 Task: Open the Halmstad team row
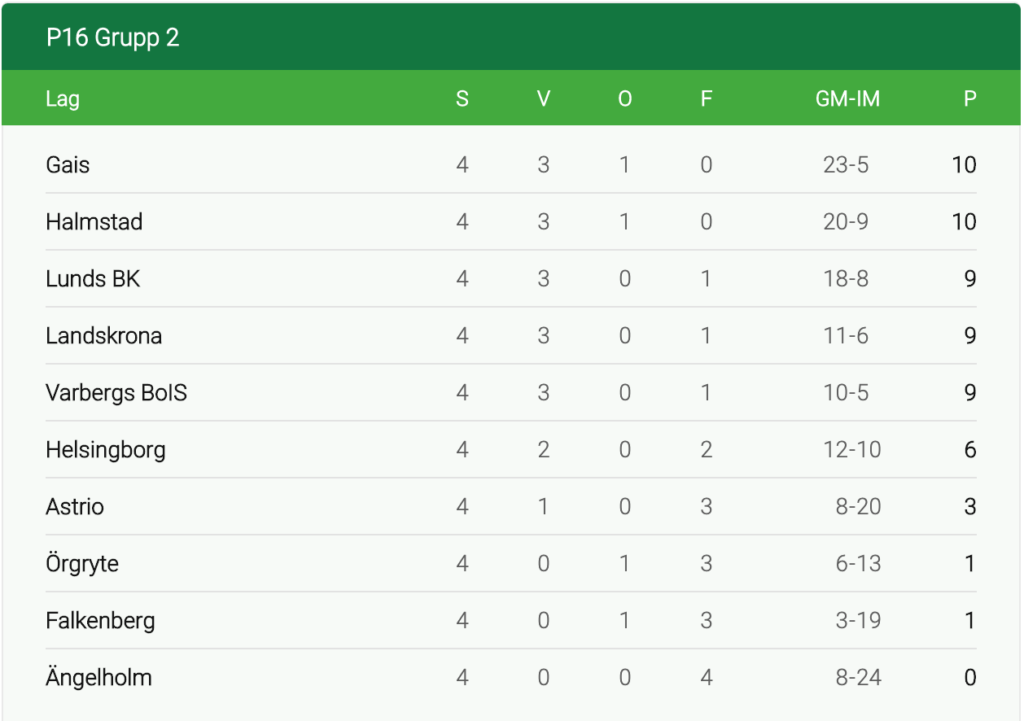click(94, 222)
